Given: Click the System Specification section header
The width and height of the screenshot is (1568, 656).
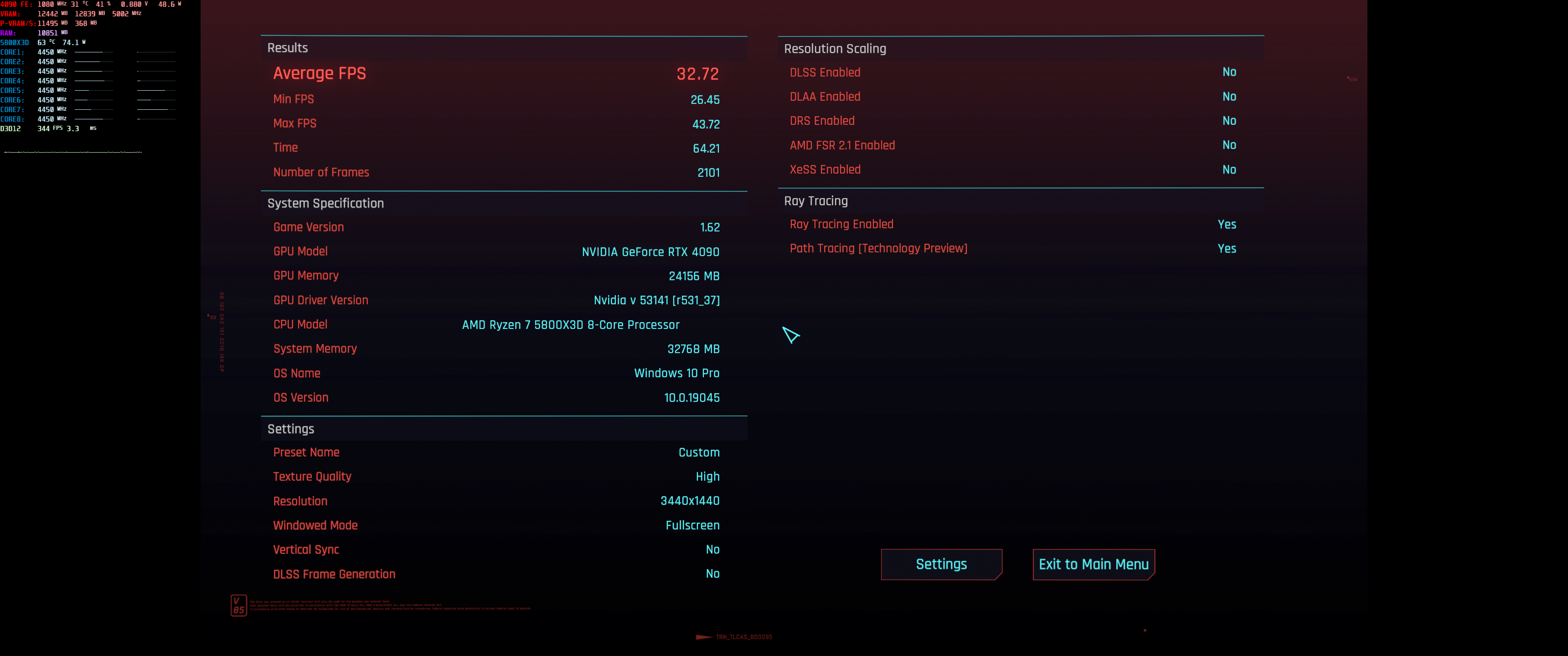Looking at the screenshot, I should (325, 203).
